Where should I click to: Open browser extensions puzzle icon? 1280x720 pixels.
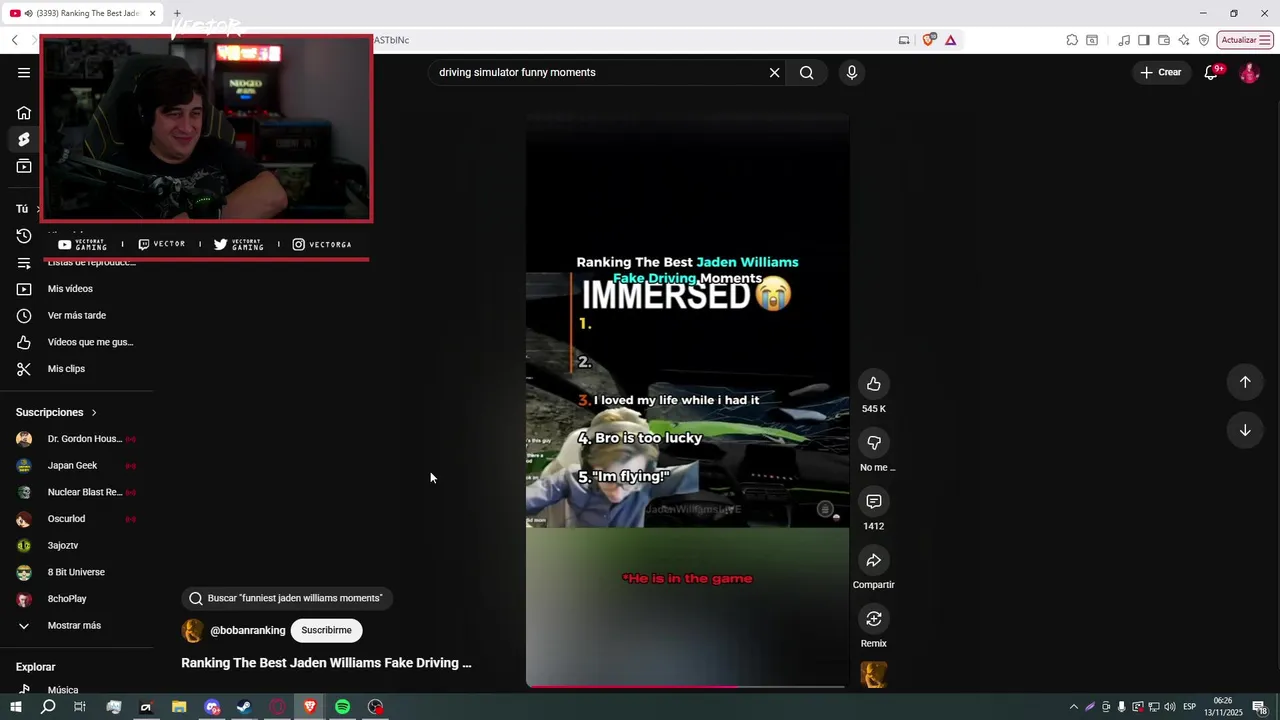click(1072, 40)
